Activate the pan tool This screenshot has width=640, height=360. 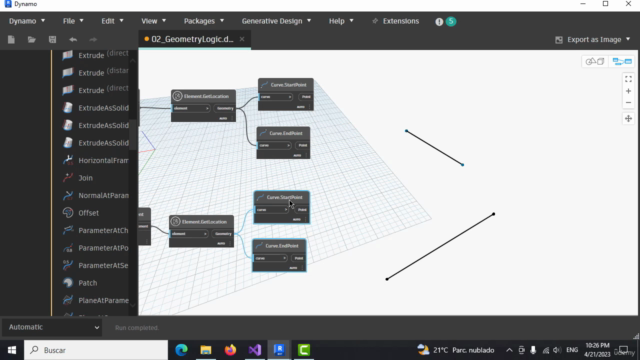pos(628,118)
